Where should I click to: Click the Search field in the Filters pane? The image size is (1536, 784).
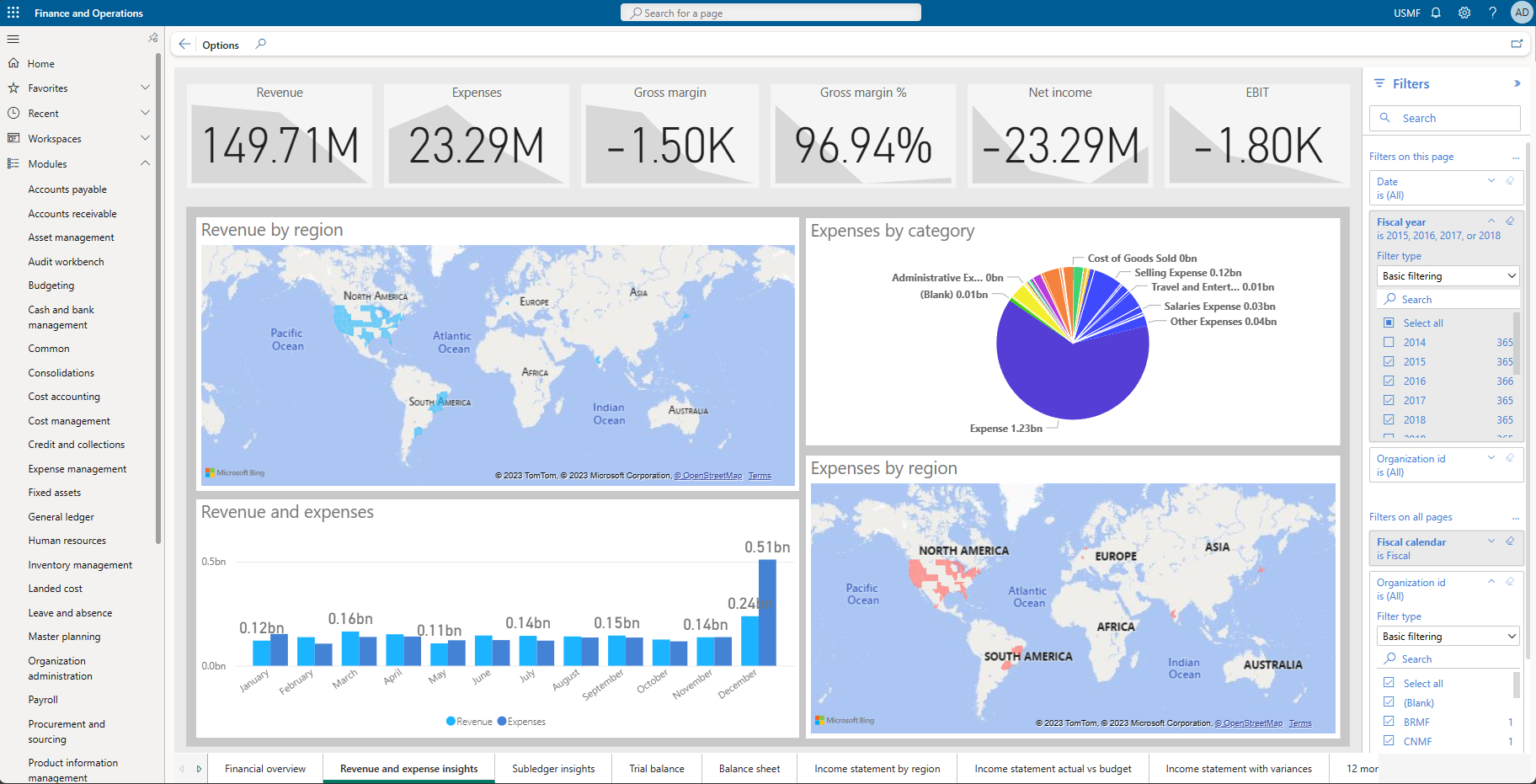pos(1444,118)
